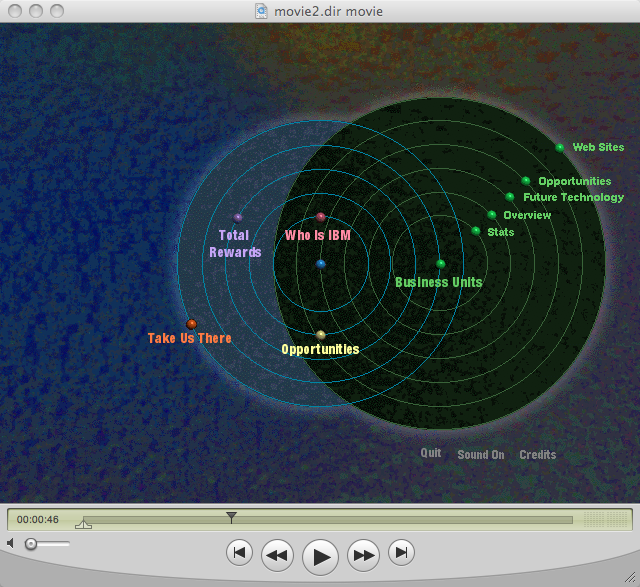
Task: Minimize the movie window
Action: (36, 11)
